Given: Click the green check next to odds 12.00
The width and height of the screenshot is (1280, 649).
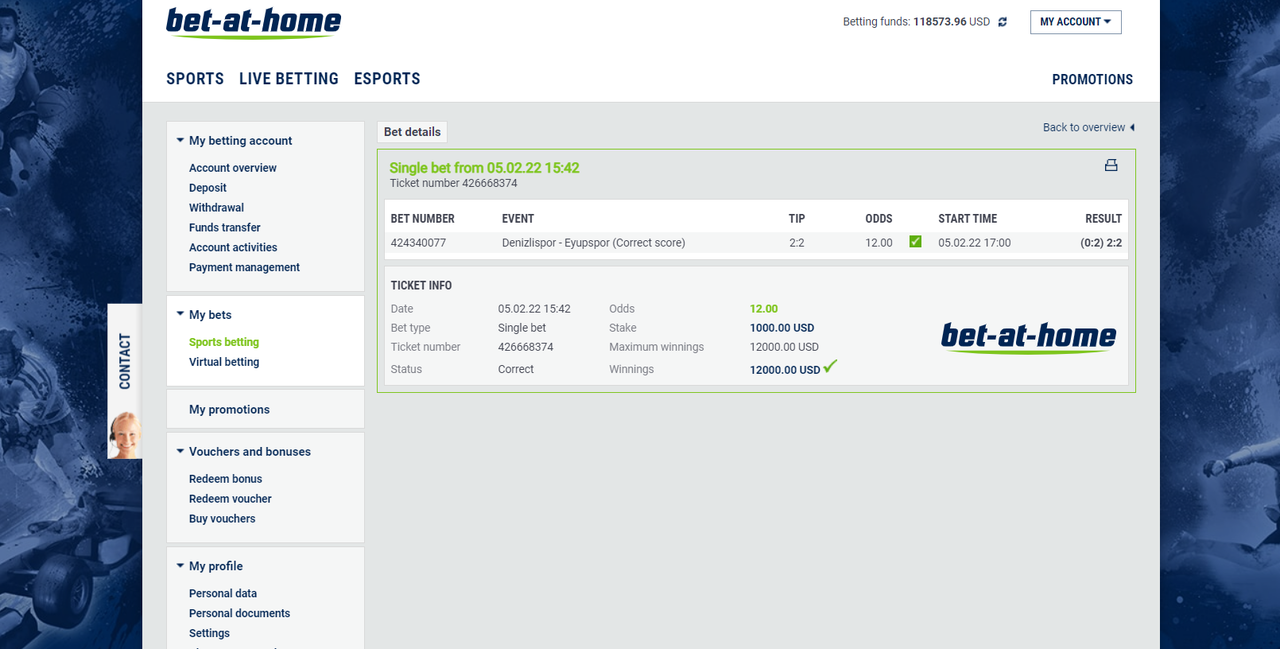Looking at the screenshot, I should coord(915,242).
